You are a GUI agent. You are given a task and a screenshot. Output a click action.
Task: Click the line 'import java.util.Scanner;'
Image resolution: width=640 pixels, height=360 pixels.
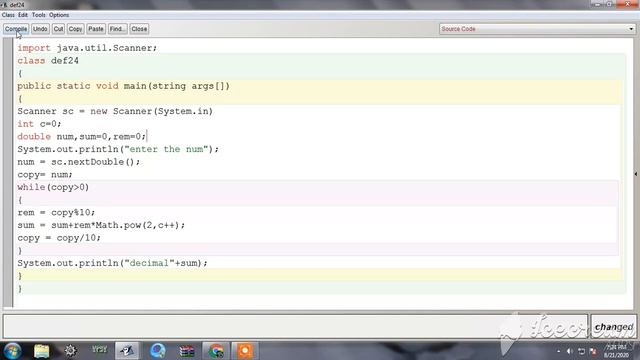(87, 48)
